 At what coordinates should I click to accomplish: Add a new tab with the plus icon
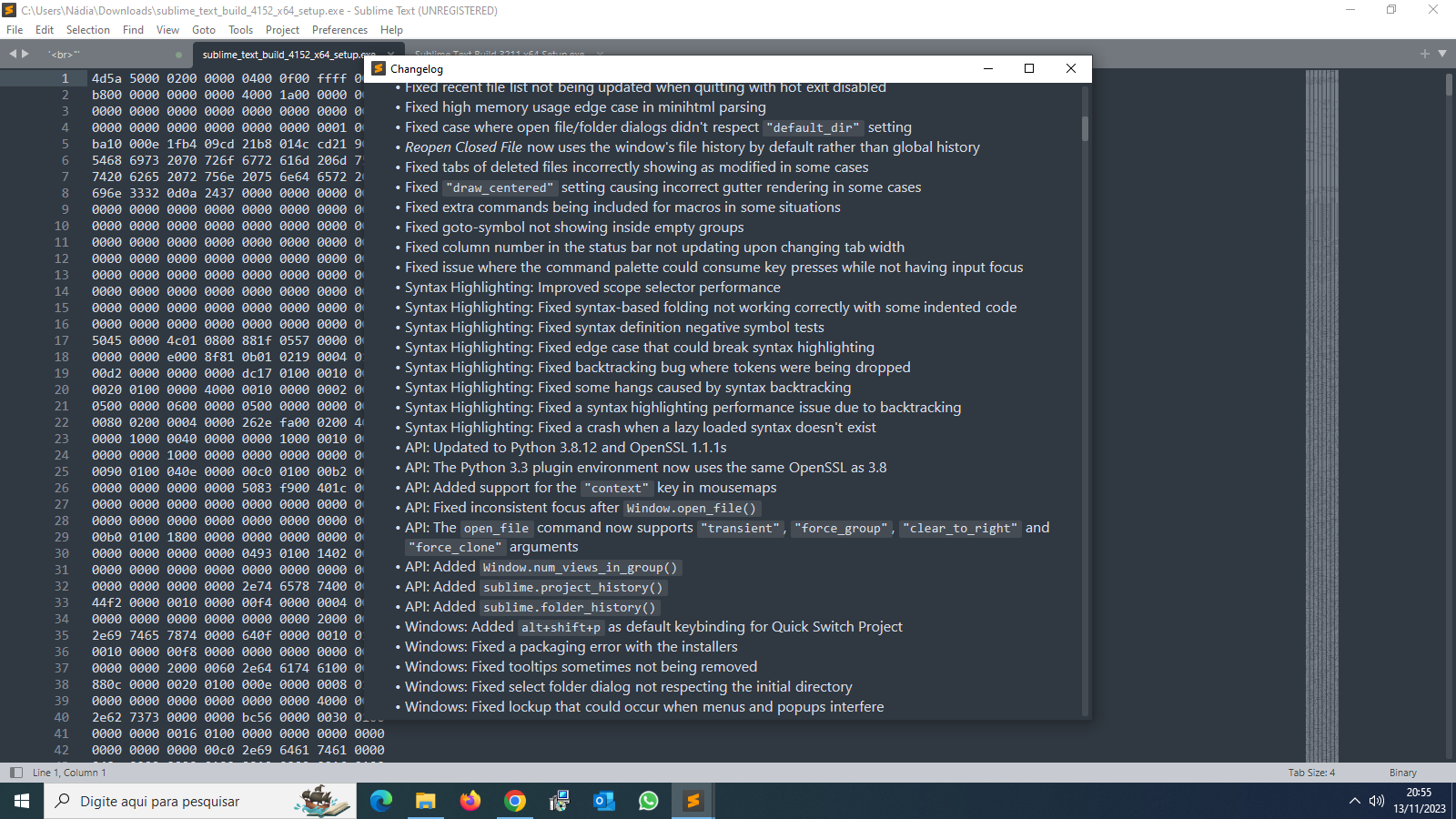(1425, 54)
